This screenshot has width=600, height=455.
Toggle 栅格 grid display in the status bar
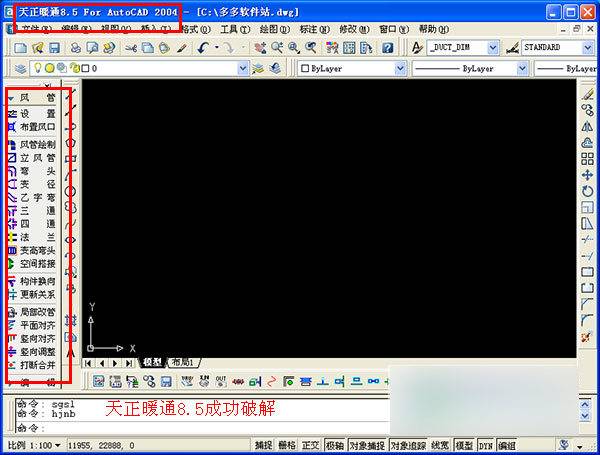[x=287, y=445]
